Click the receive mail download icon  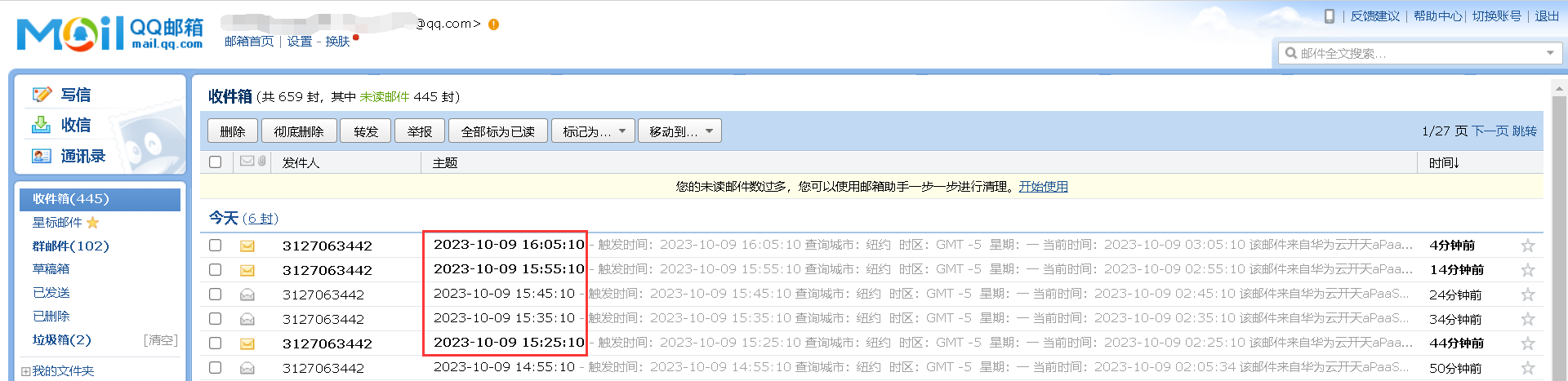coord(41,125)
